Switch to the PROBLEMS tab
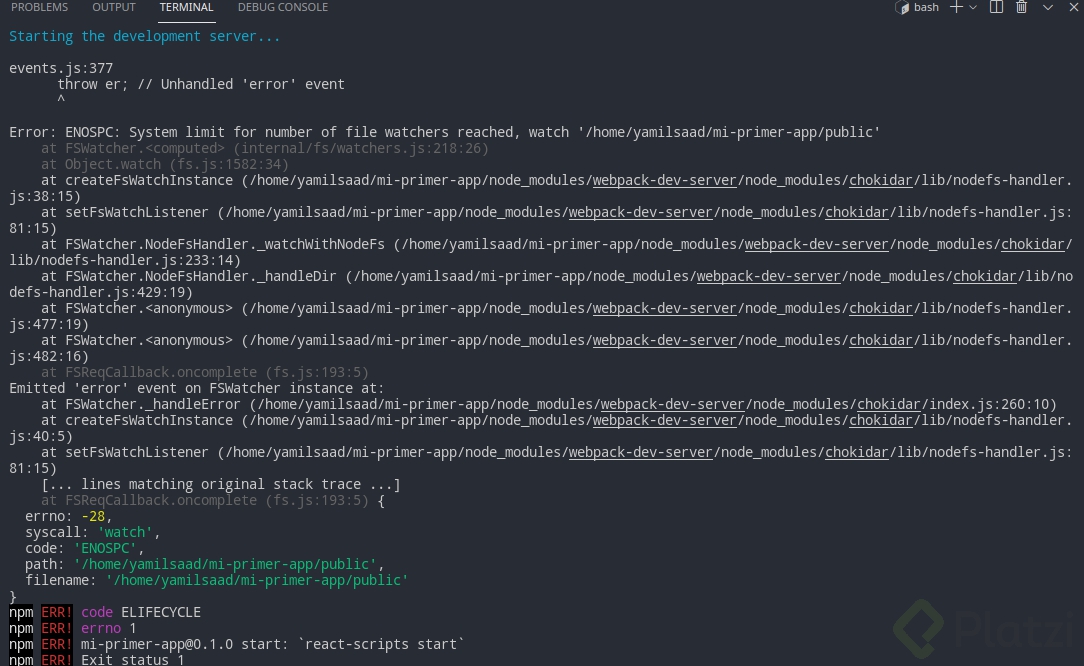The image size is (1084, 666). (40, 7)
